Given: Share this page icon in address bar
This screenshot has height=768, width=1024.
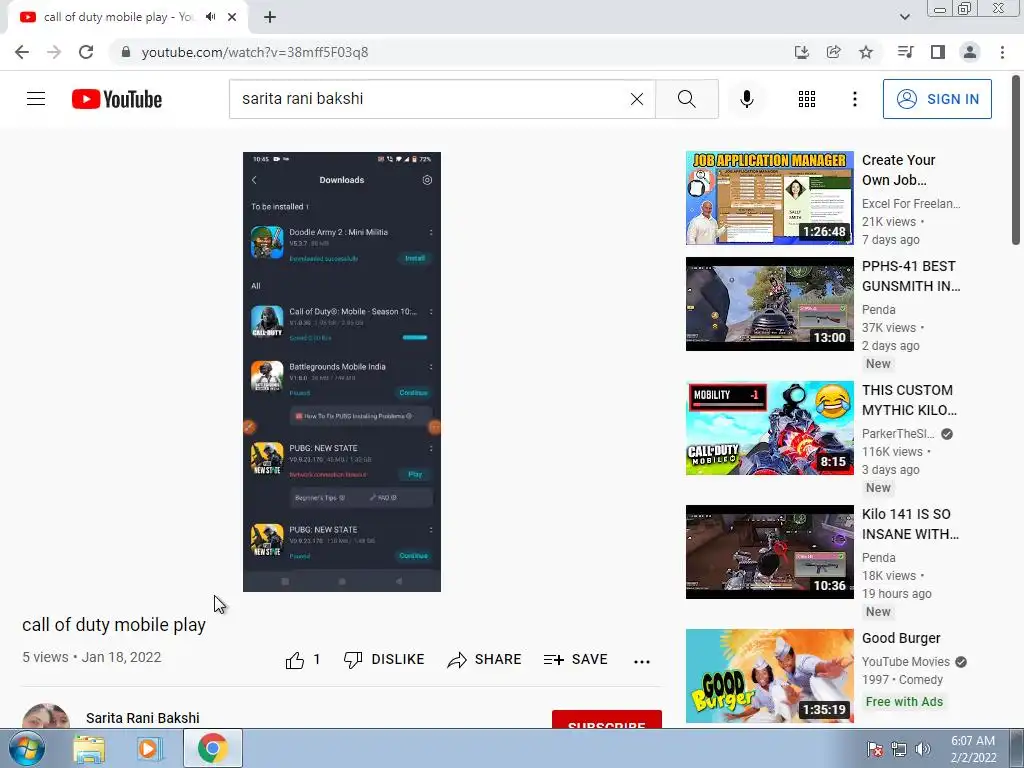Looking at the screenshot, I should (x=833, y=52).
